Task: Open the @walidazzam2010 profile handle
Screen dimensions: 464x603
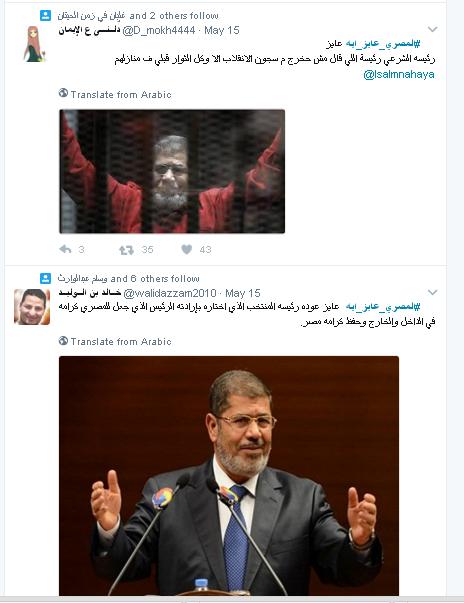Action: click(169, 293)
